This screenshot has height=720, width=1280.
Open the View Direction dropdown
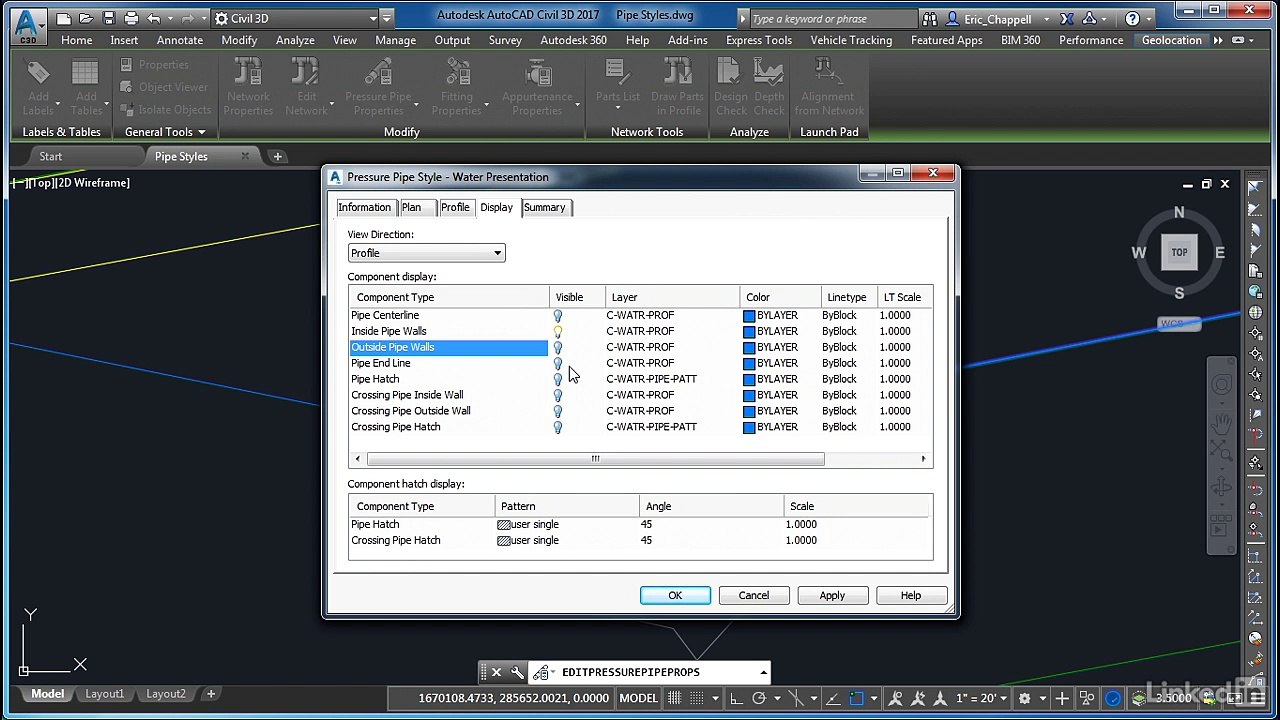(426, 253)
